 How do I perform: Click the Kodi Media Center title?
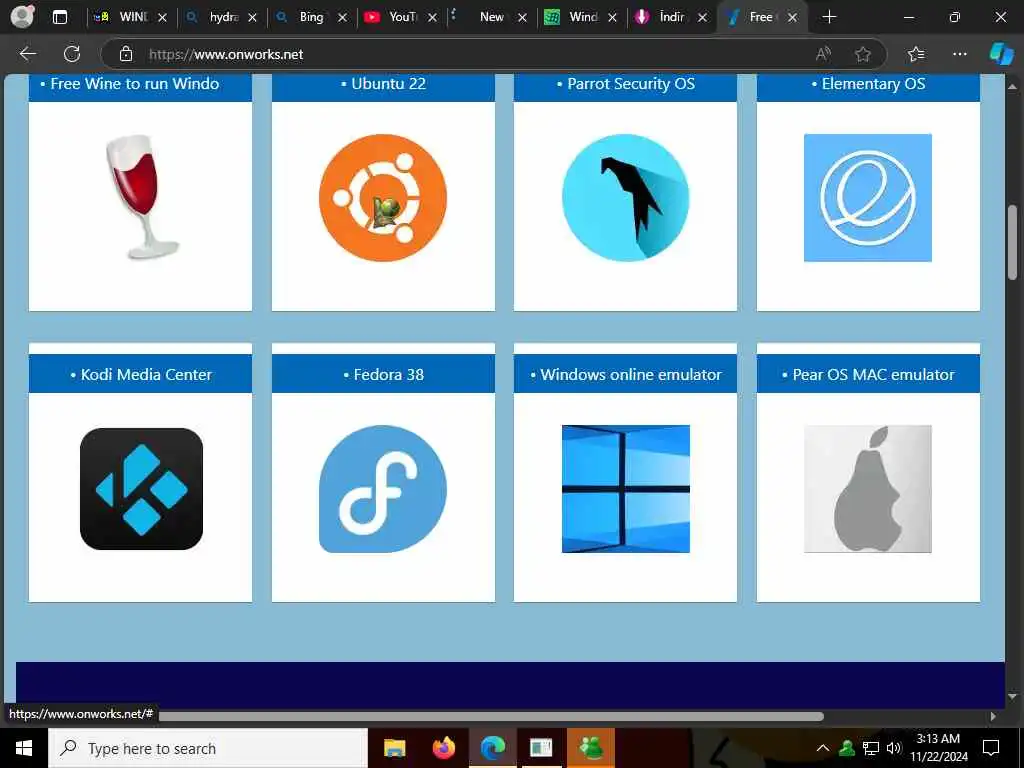pos(146,374)
